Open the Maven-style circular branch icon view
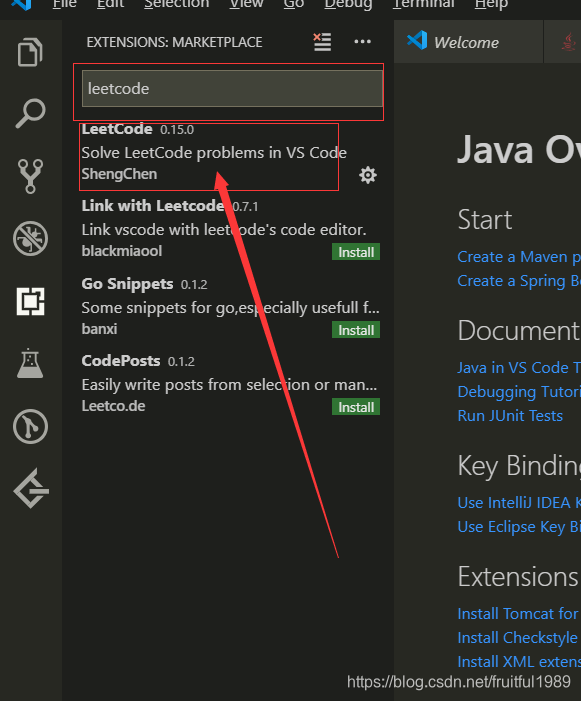 pyautogui.click(x=30, y=427)
